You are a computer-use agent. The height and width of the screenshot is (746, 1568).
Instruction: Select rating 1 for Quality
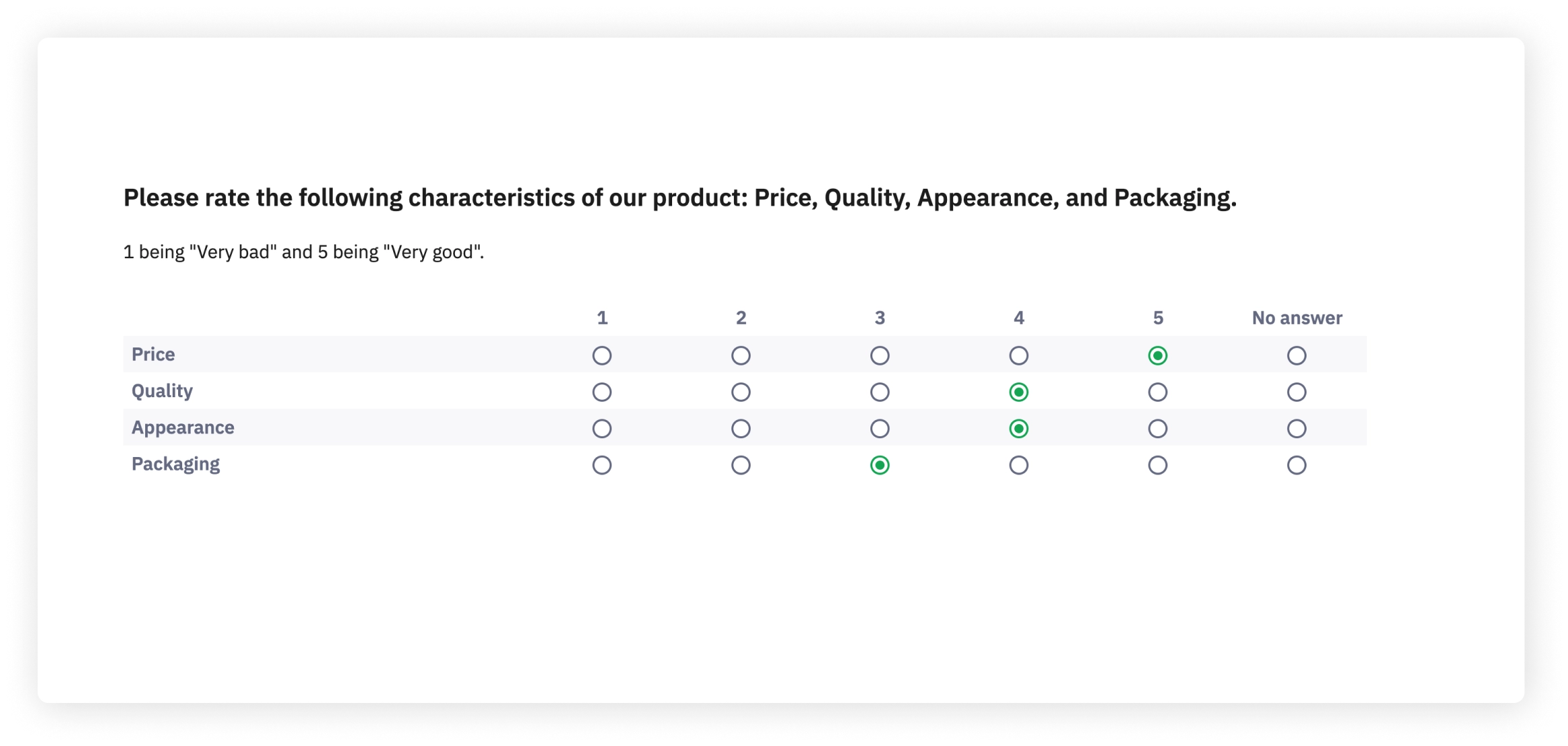602,392
